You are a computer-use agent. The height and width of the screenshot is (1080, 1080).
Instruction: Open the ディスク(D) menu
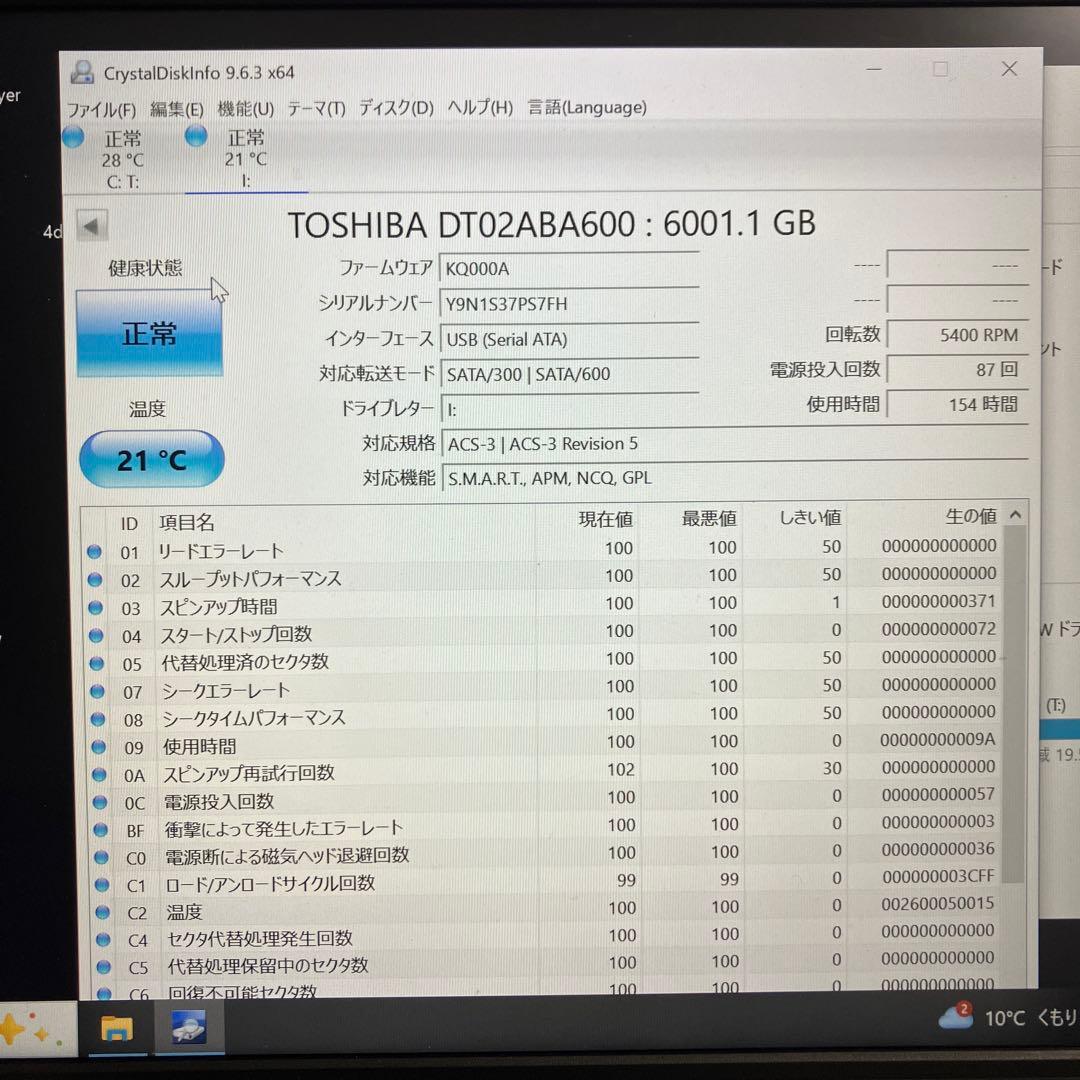coord(396,108)
